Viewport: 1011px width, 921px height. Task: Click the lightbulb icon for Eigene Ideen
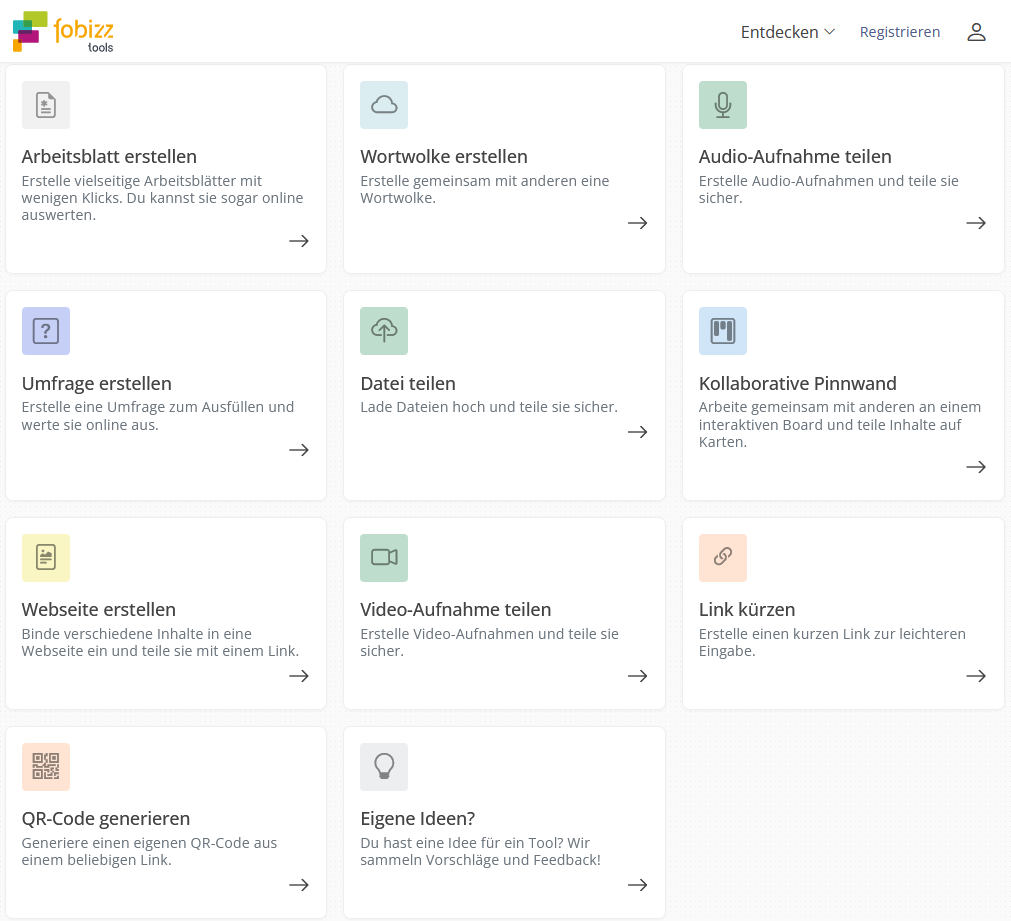coord(384,767)
